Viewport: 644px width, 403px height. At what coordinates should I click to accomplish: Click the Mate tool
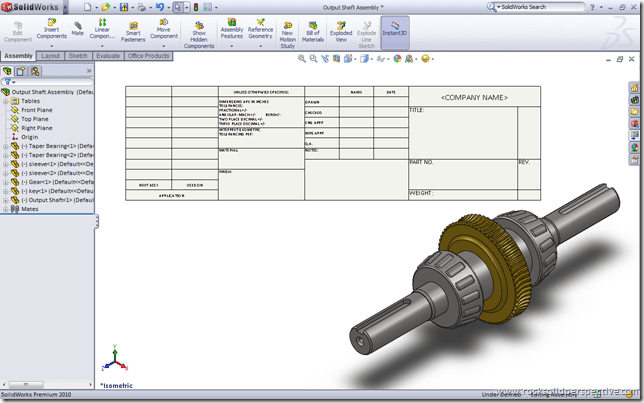(78, 29)
